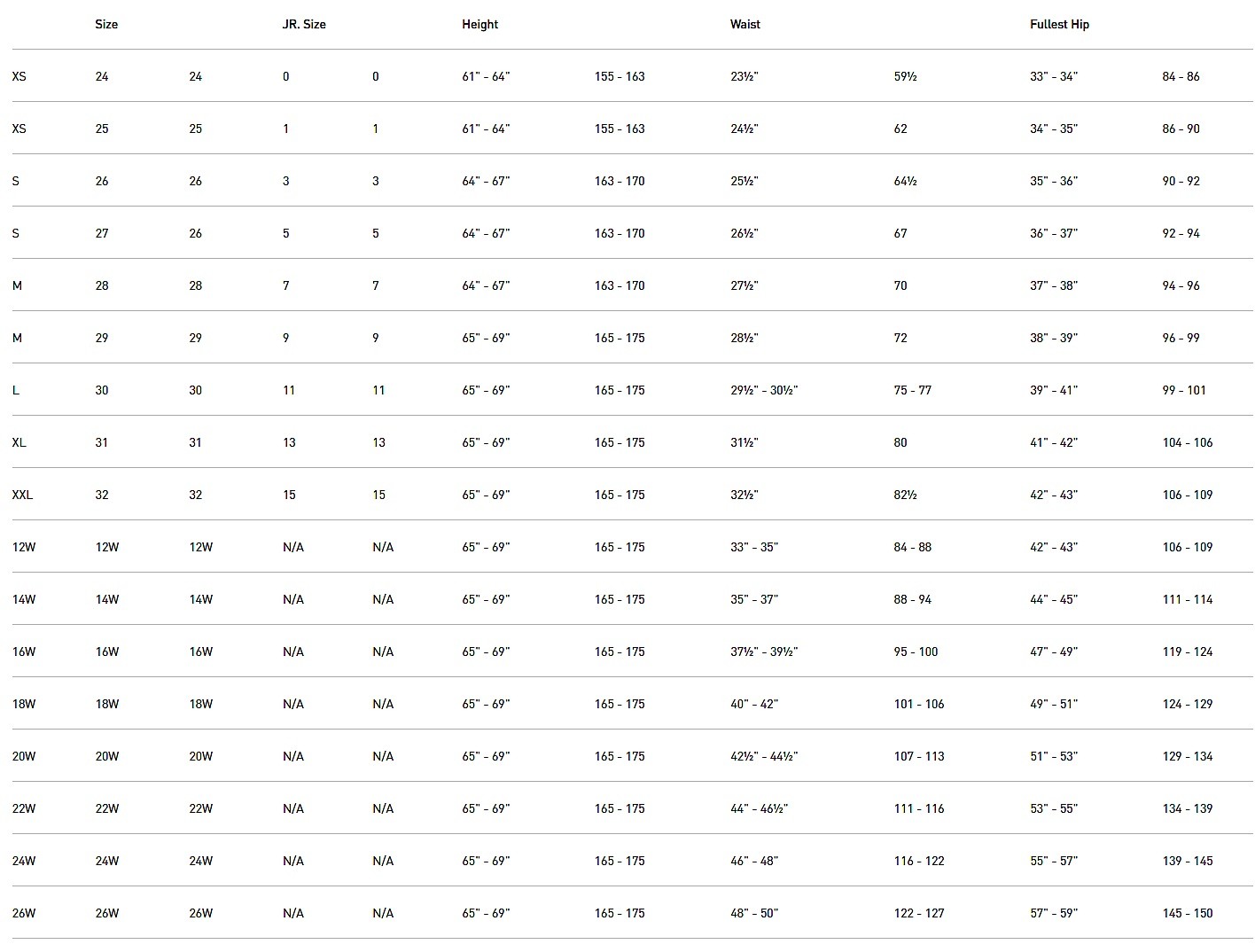Click the 107 - 113 waist cell
1255x952 pixels.
(918, 756)
